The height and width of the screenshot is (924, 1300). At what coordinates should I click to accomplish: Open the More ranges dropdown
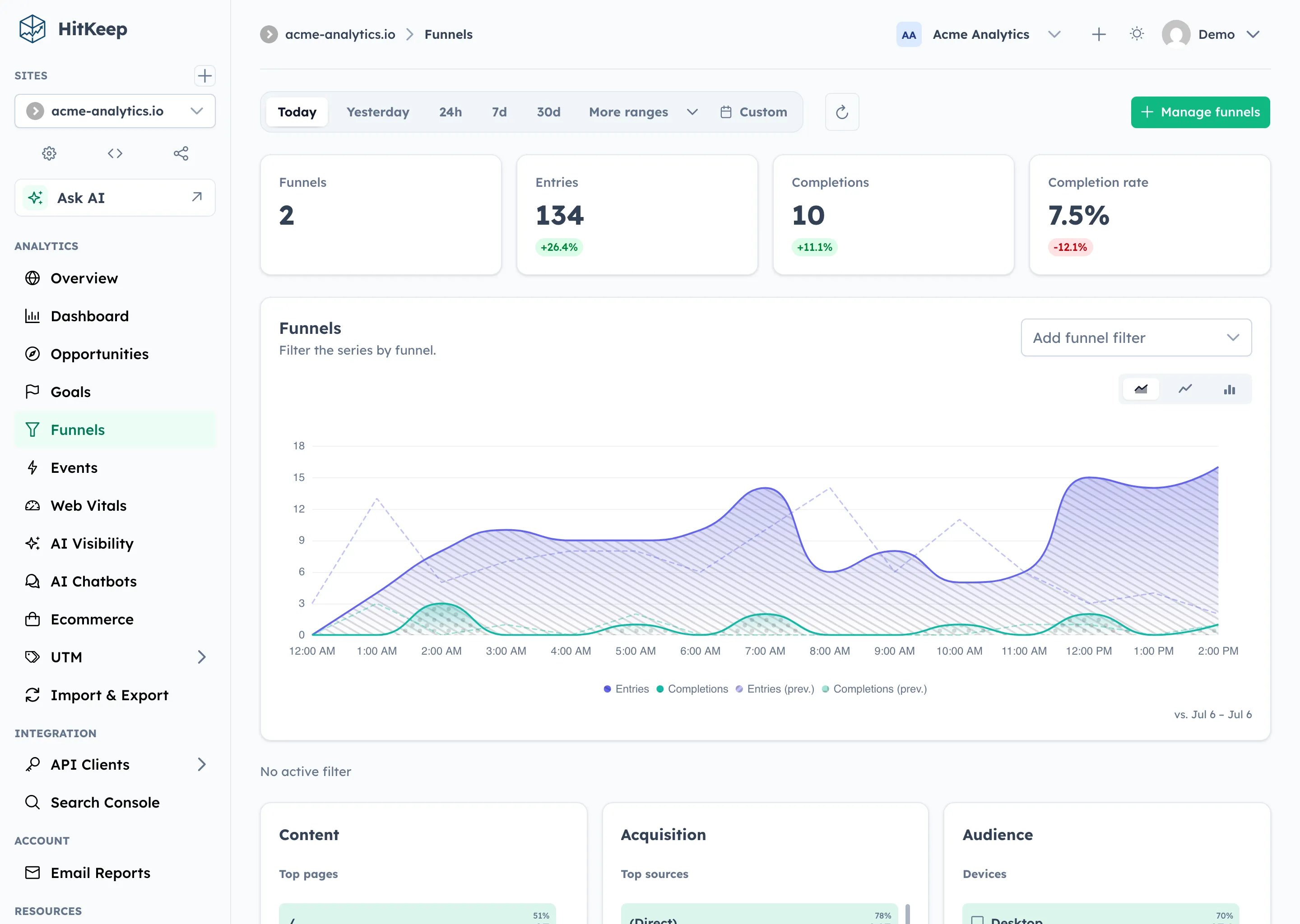pos(643,112)
